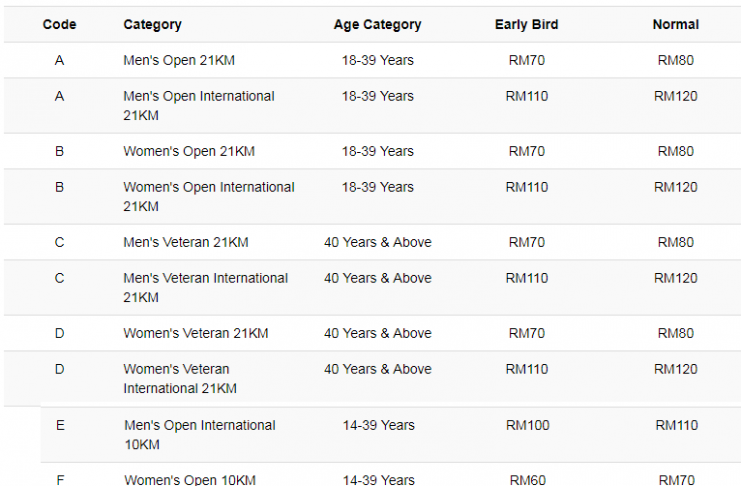Select Women's Veteran International 21KM category

pos(180,379)
